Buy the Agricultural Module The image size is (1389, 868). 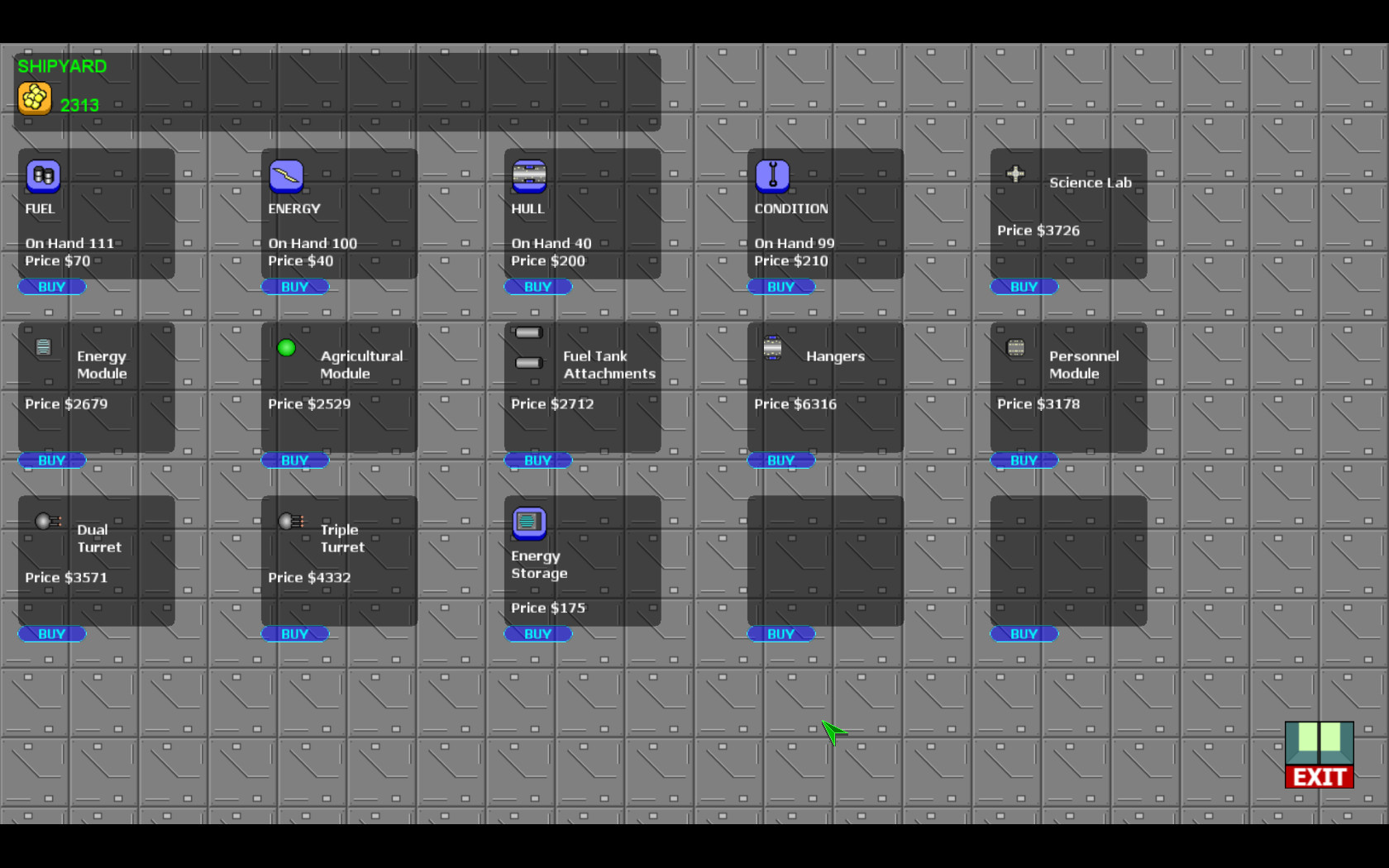295,460
